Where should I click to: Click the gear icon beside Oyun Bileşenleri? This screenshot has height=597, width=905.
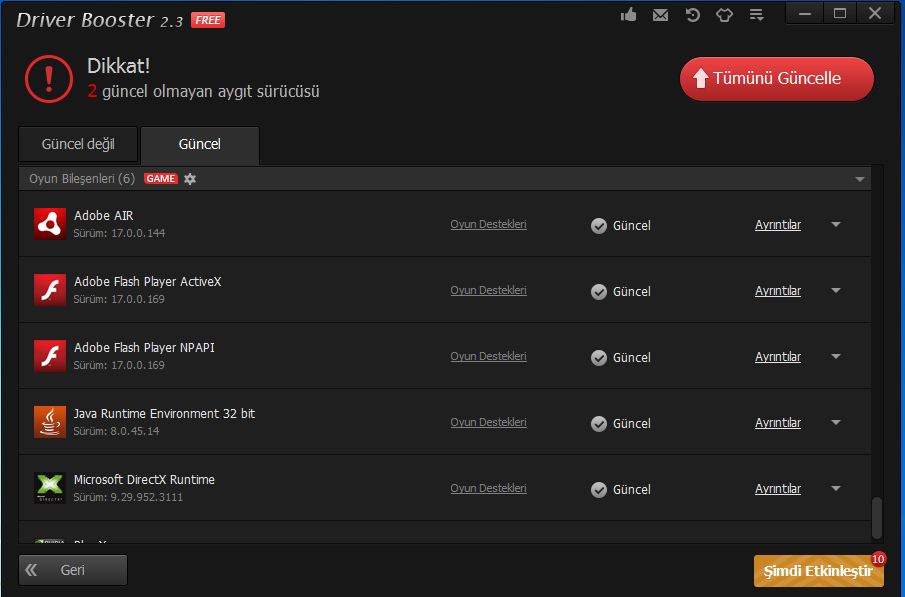coord(190,179)
